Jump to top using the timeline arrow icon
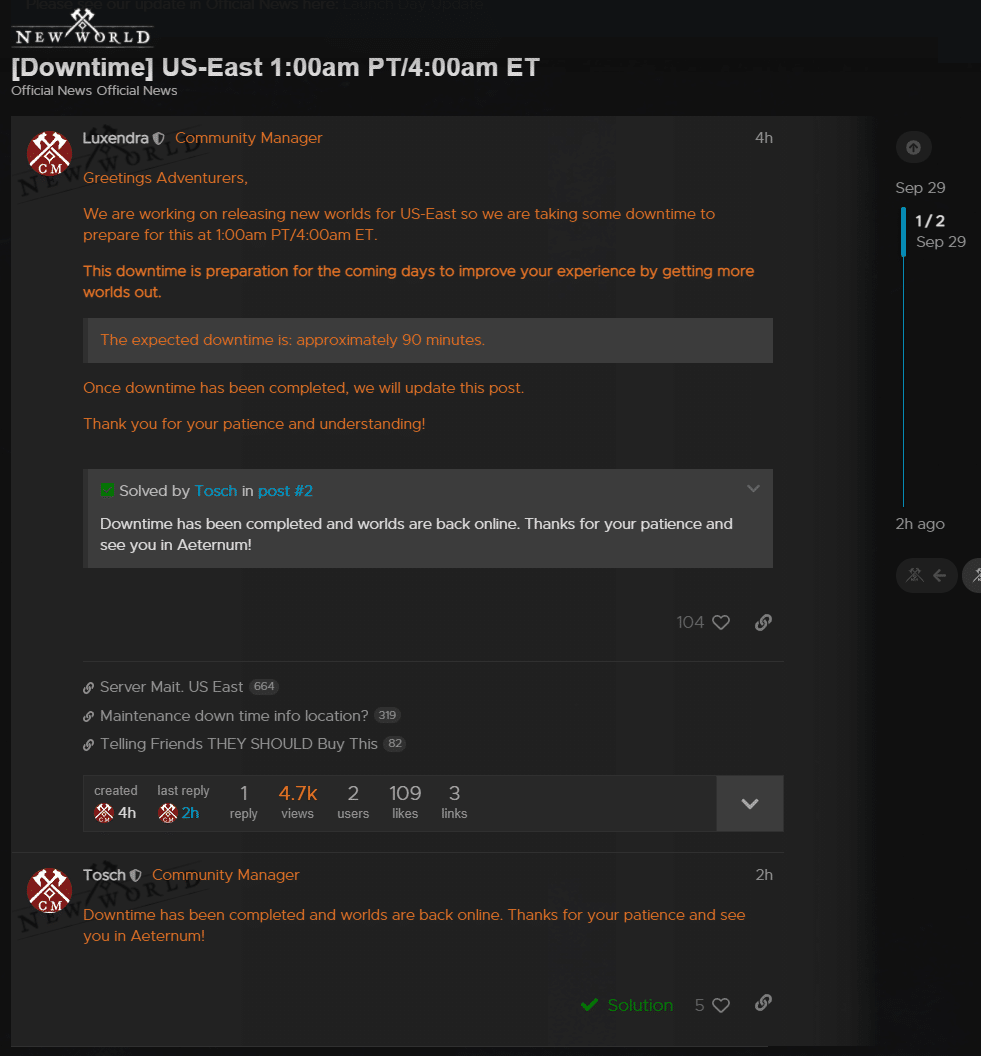Viewport: 981px width, 1056px height. pos(914,147)
